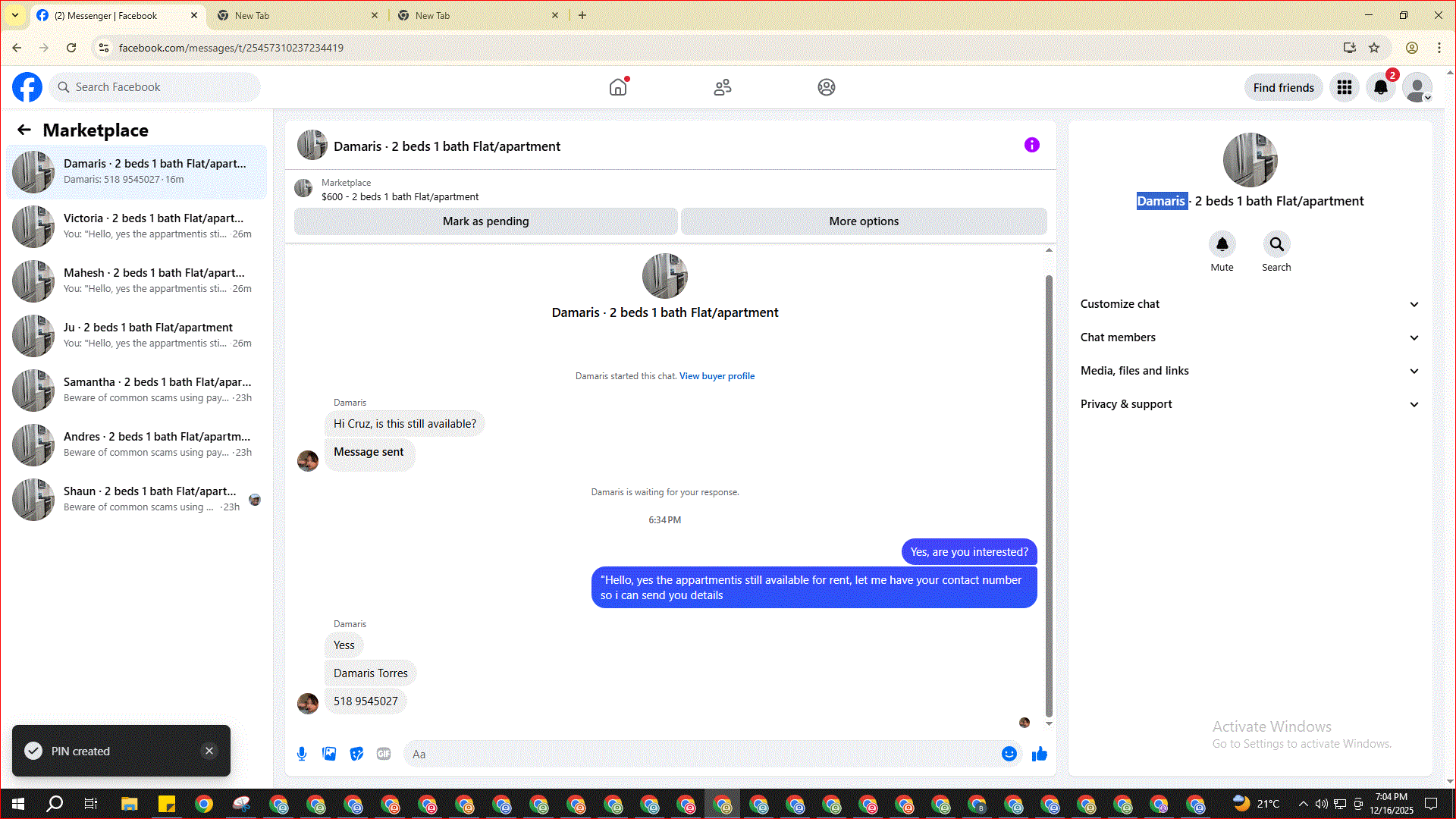Open the Victoria conversation
This screenshot has width=1456, height=819.
(136, 226)
